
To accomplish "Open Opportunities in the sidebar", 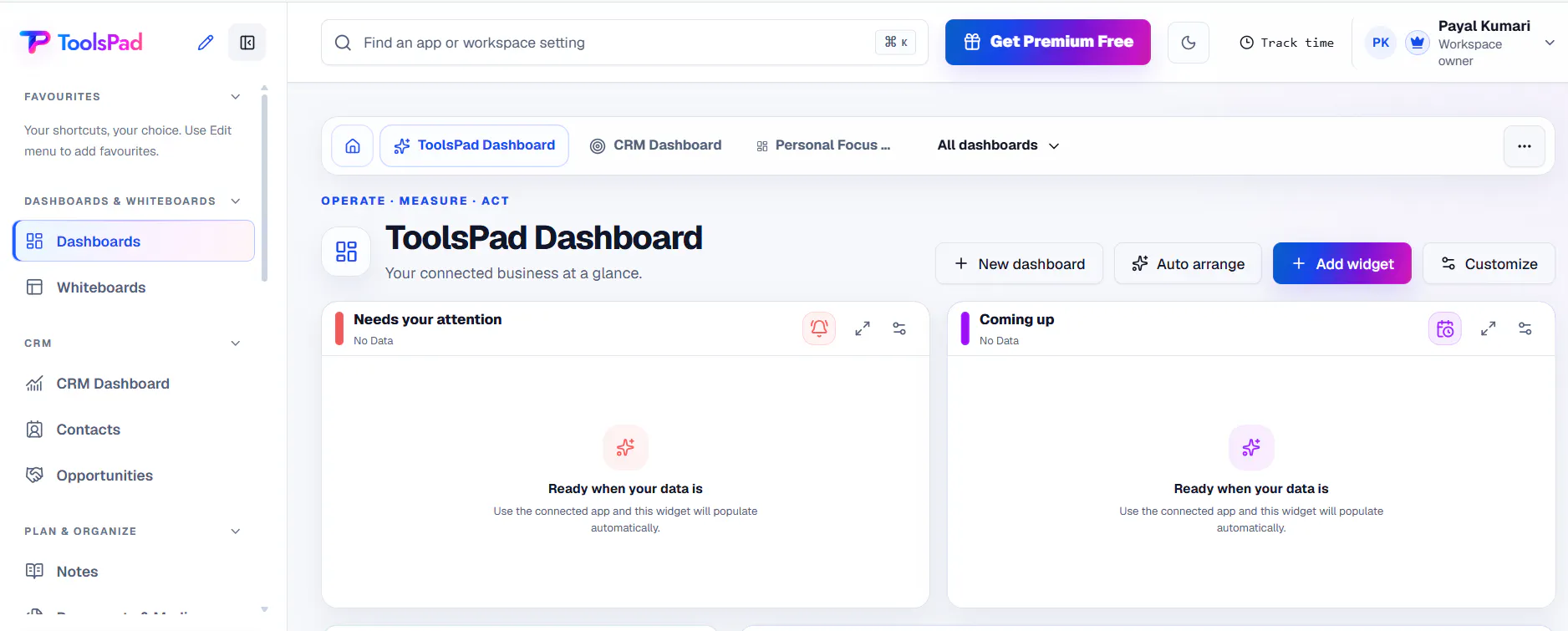I will [134, 476].
